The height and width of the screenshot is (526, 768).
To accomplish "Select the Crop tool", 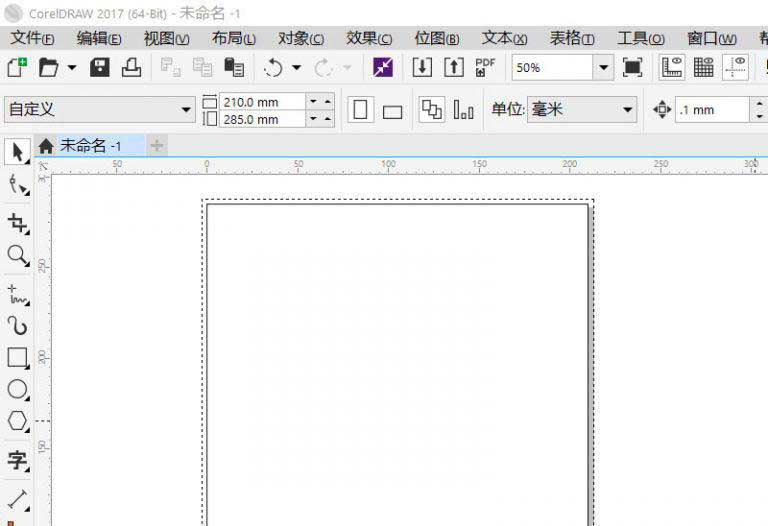I will pyautogui.click(x=18, y=223).
